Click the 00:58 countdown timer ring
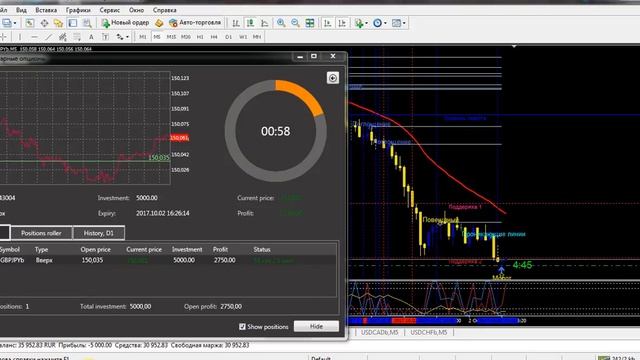Screen dimensions: 640x360 [276, 131]
